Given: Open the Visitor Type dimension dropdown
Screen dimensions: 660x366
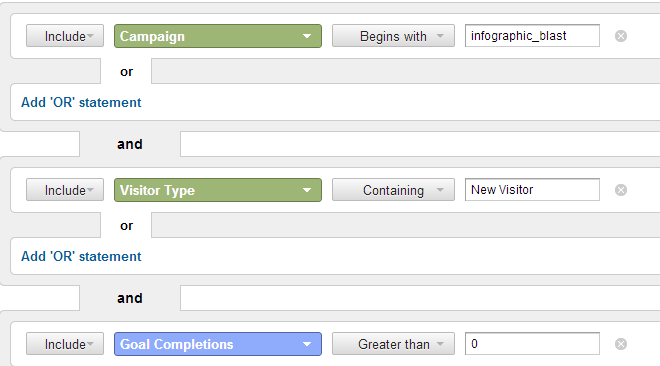Looking at the screenshot, I should (x=218, y=190).
